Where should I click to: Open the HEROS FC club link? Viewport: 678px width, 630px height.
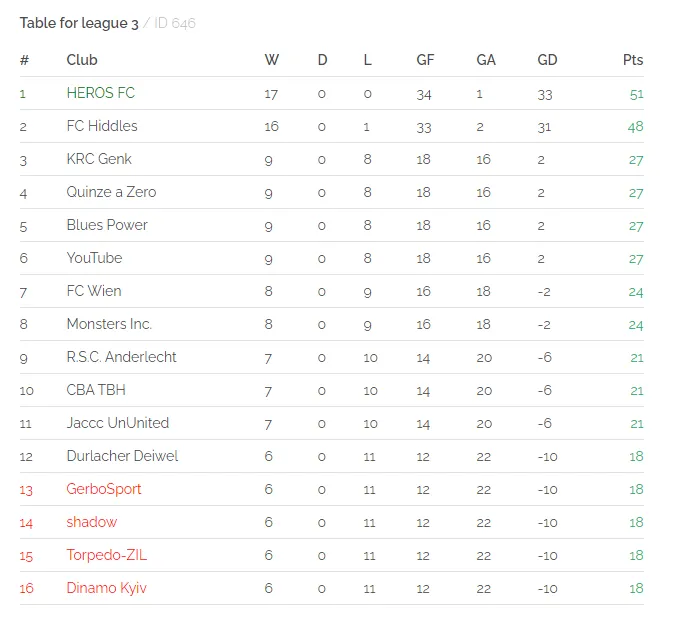[x=100, y=93]
